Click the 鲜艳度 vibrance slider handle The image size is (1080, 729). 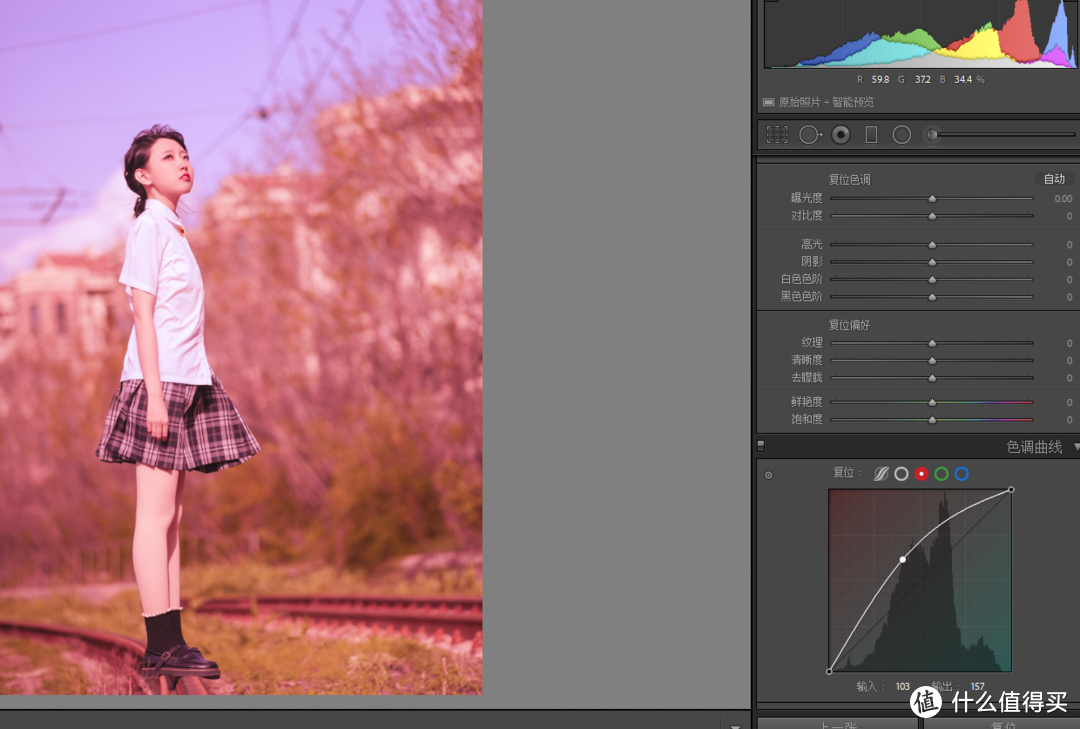(x=932, y=402)
